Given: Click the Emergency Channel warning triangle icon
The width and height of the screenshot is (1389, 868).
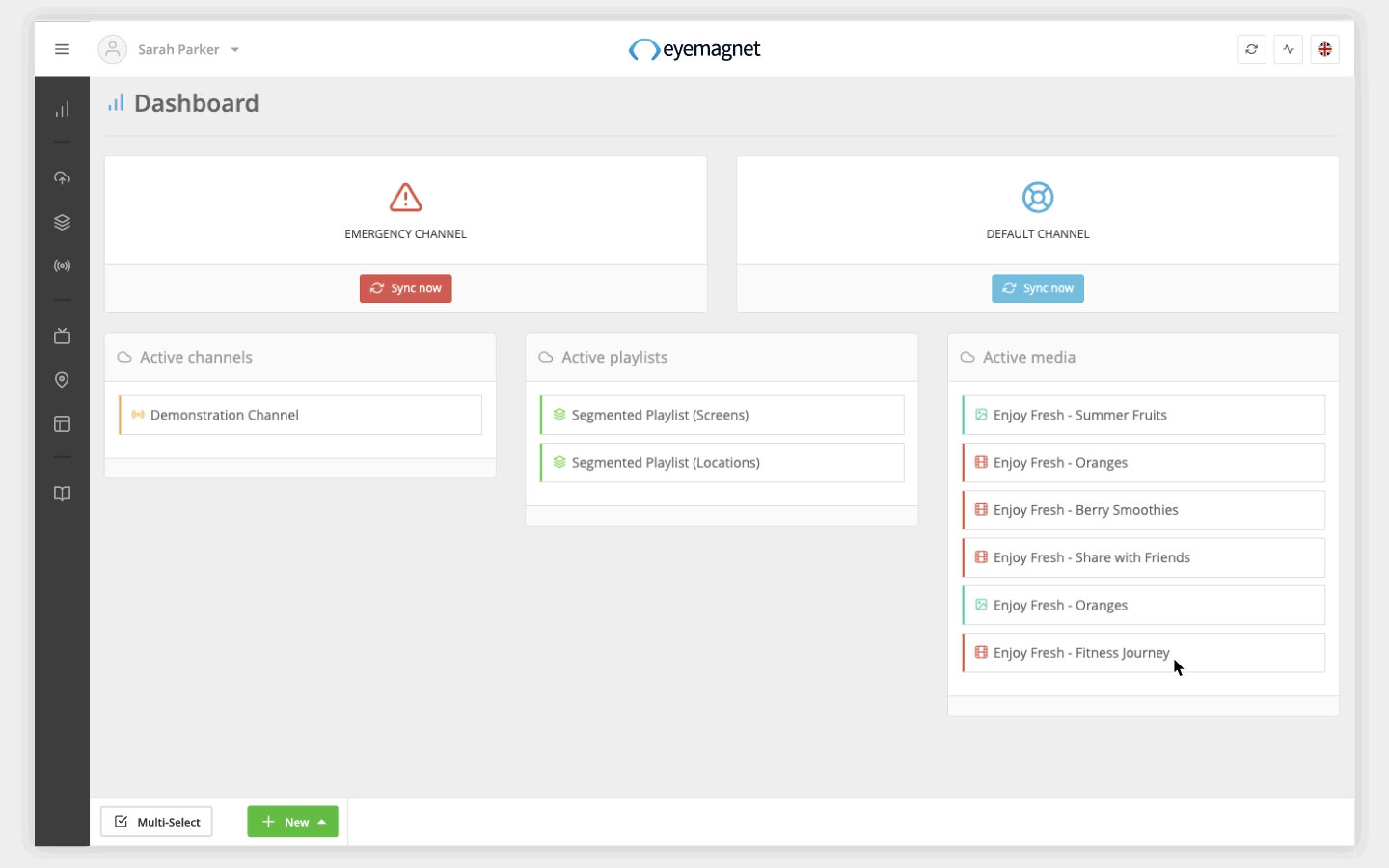Looking at the screenshot, I should (405, 197).
